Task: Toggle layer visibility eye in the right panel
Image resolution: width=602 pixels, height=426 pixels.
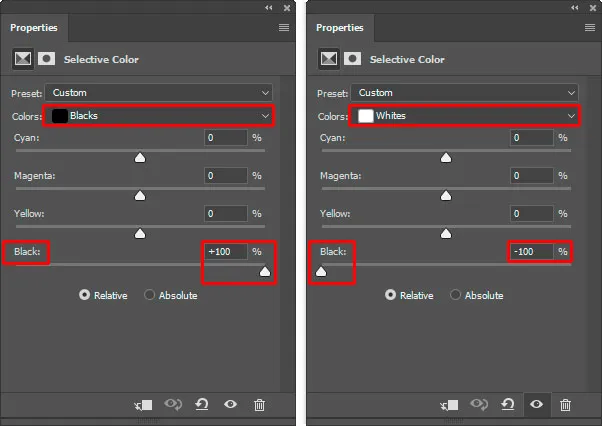Action: (536, 404)
